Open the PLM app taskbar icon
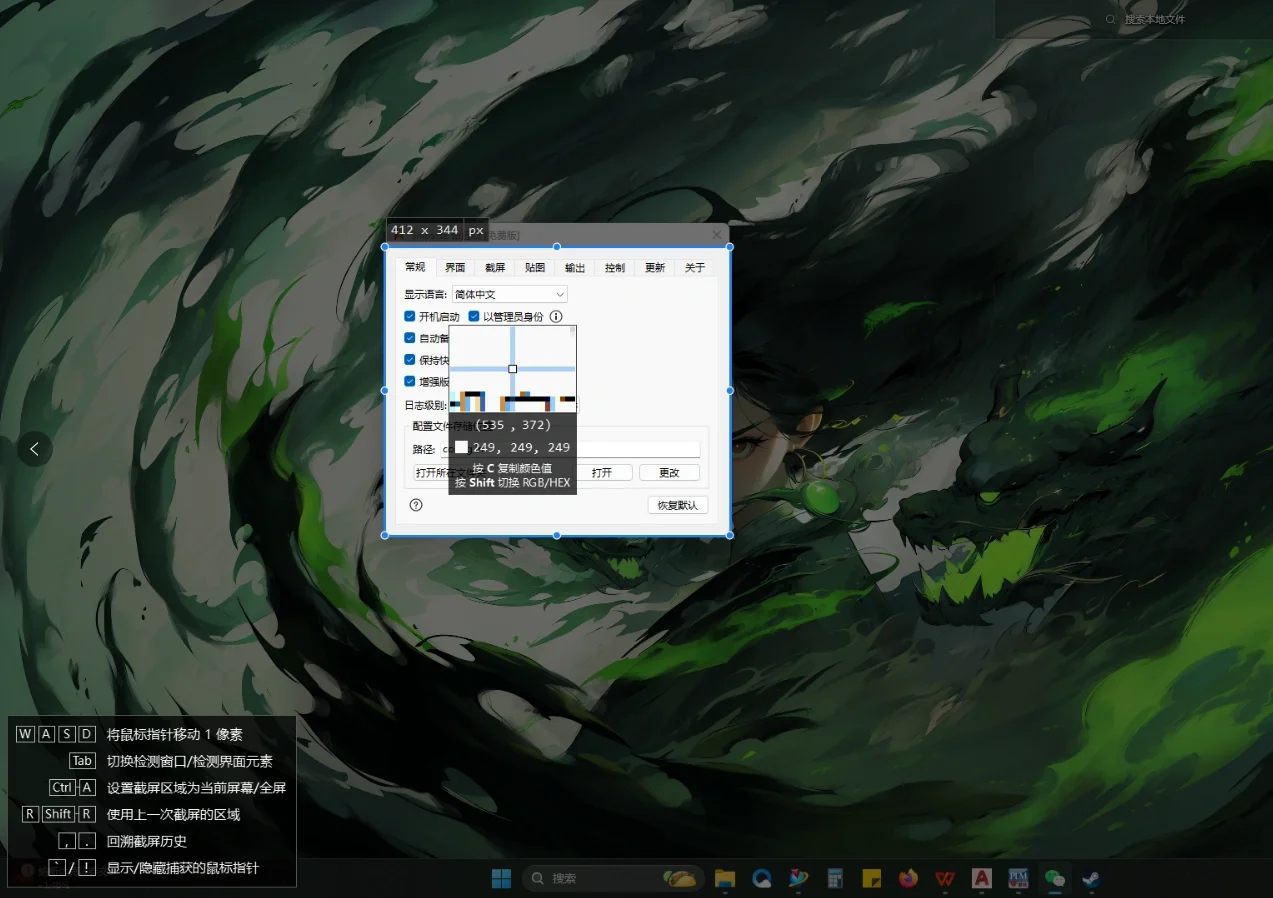 pos(1018,878)
